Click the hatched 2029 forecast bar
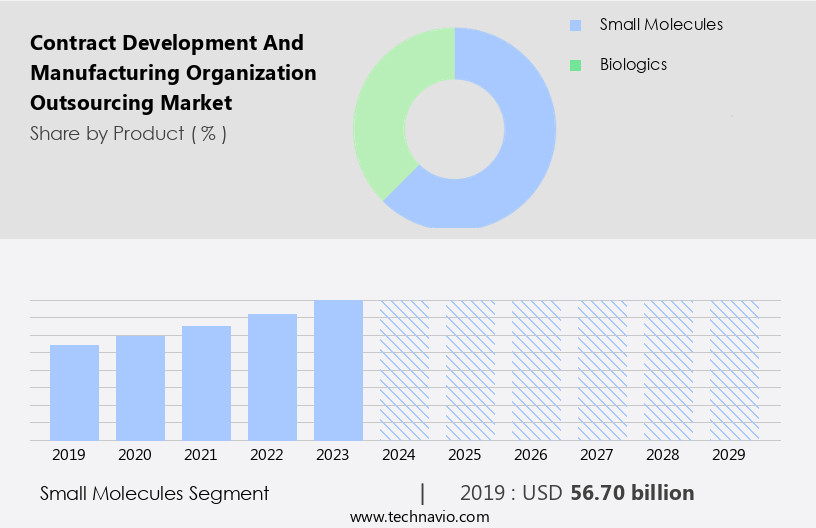816x528 pixels. 735,370
